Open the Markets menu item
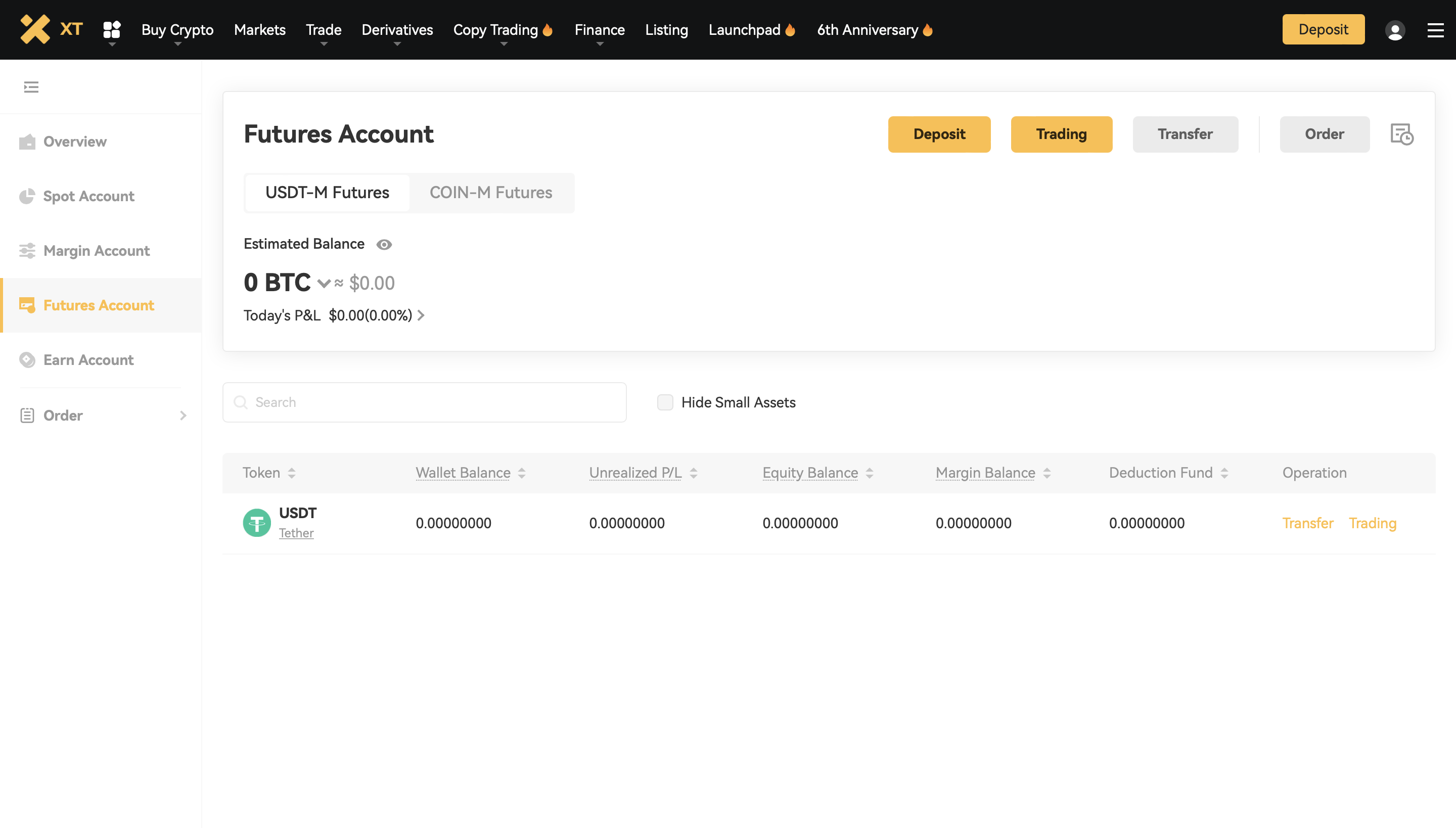Image resolution: width=1456 pixels, height=828 pixels. [260, 29]
